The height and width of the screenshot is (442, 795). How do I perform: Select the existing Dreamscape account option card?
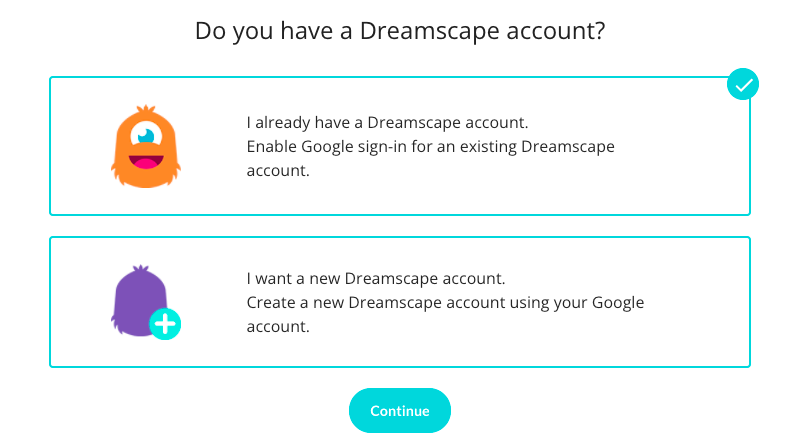pyautogui.click(x=400, y=146)
